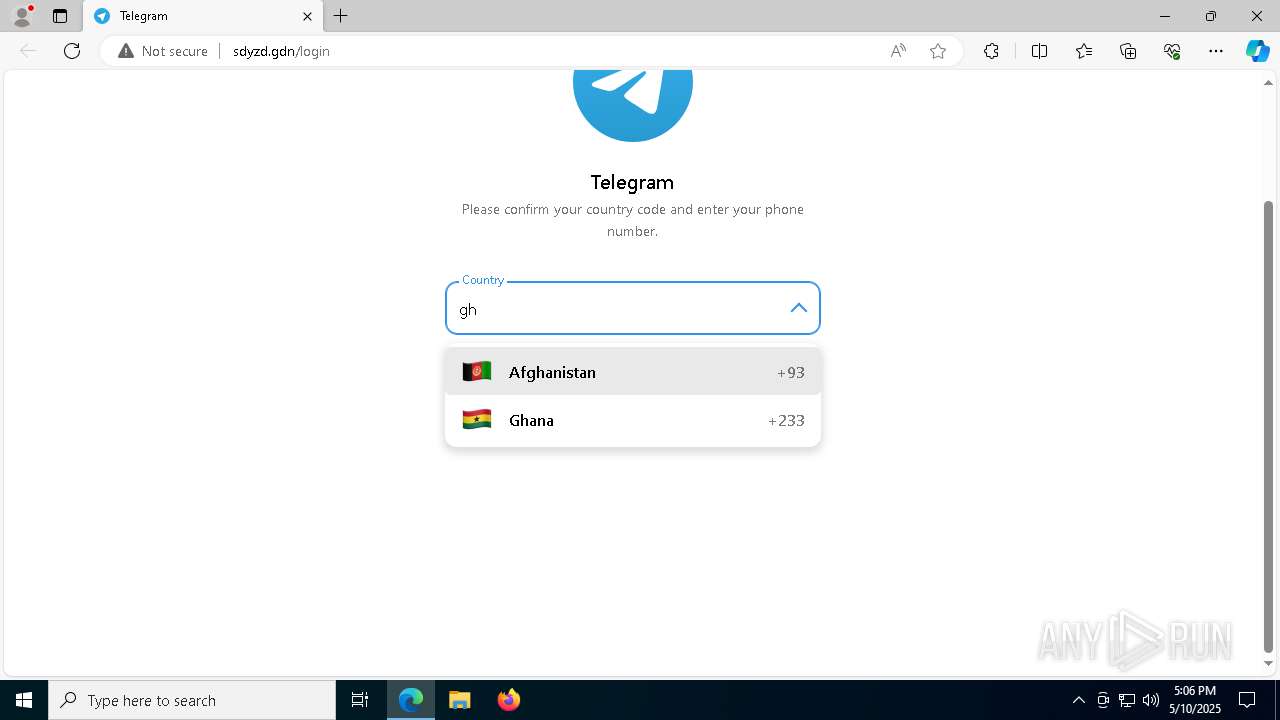Go back to previous page
The height and width of the screenshot is (720, 1280).
tap(28, 51)
